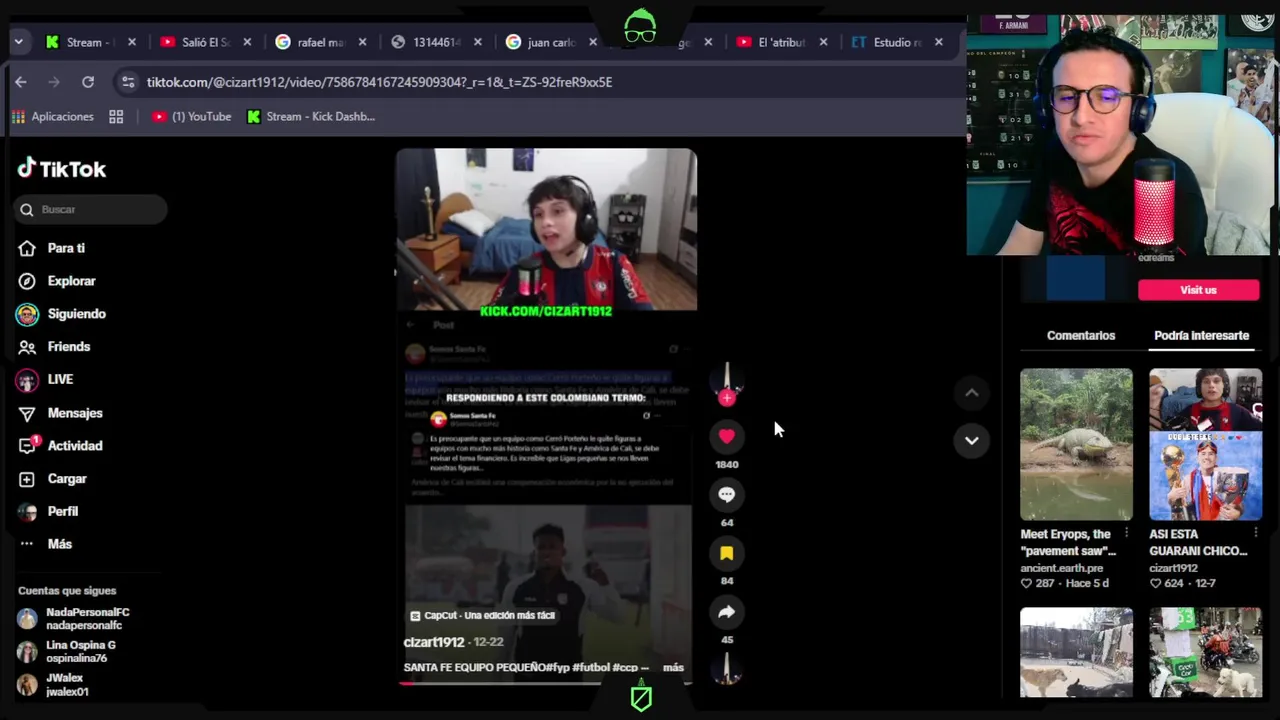Open the LIVE icon

27,380
